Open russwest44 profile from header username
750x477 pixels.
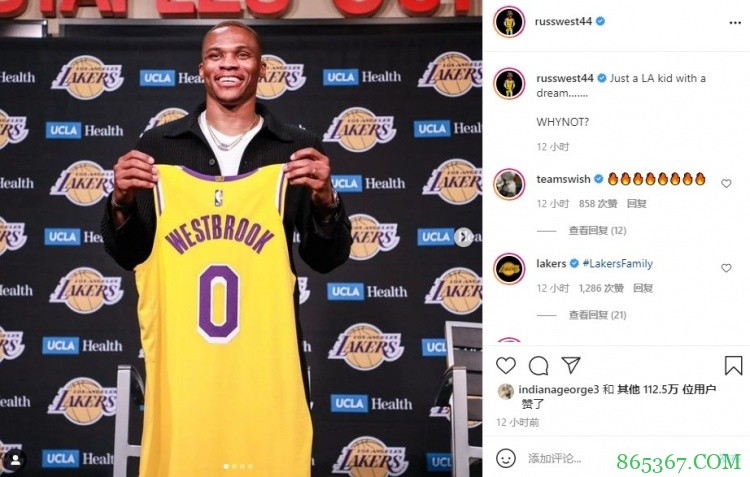coord(563,22)
